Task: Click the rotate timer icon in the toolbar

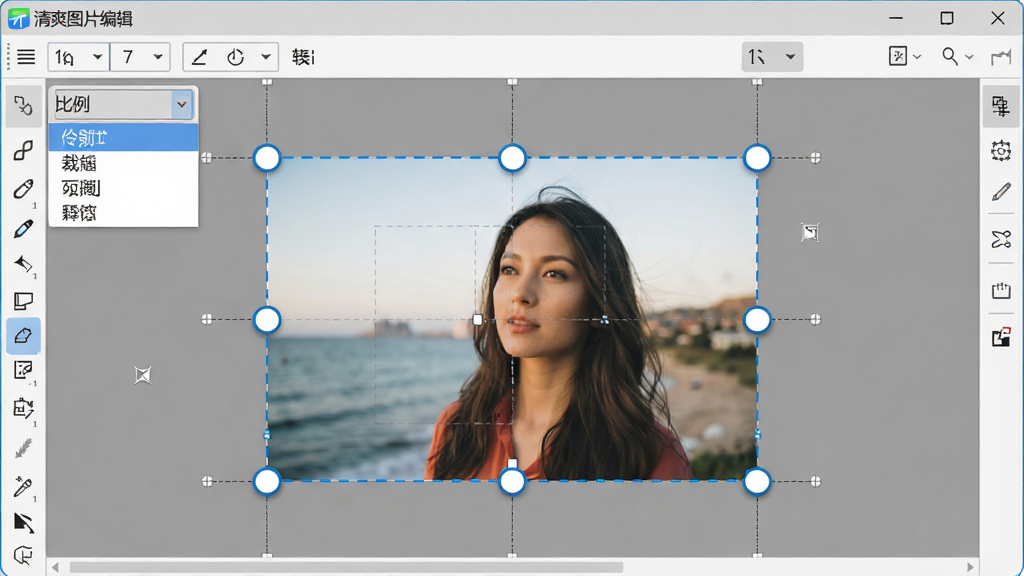Action: [x=235, y=57]
